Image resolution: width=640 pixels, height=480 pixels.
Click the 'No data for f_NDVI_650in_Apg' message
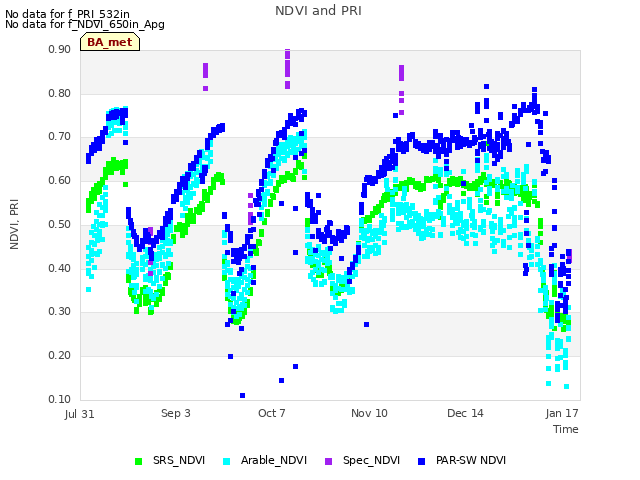[x=85, y=24]
